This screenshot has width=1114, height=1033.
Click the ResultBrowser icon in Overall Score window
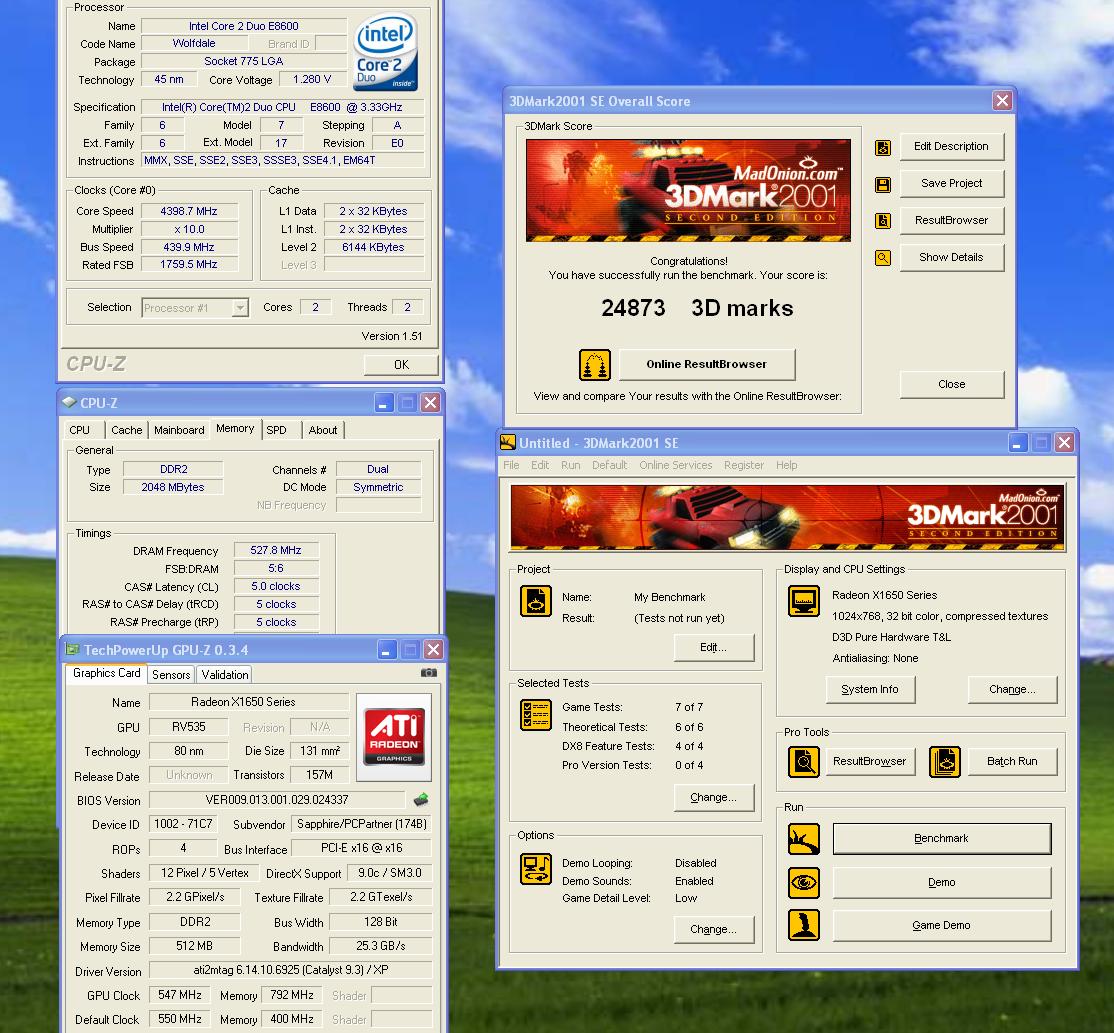882,221
